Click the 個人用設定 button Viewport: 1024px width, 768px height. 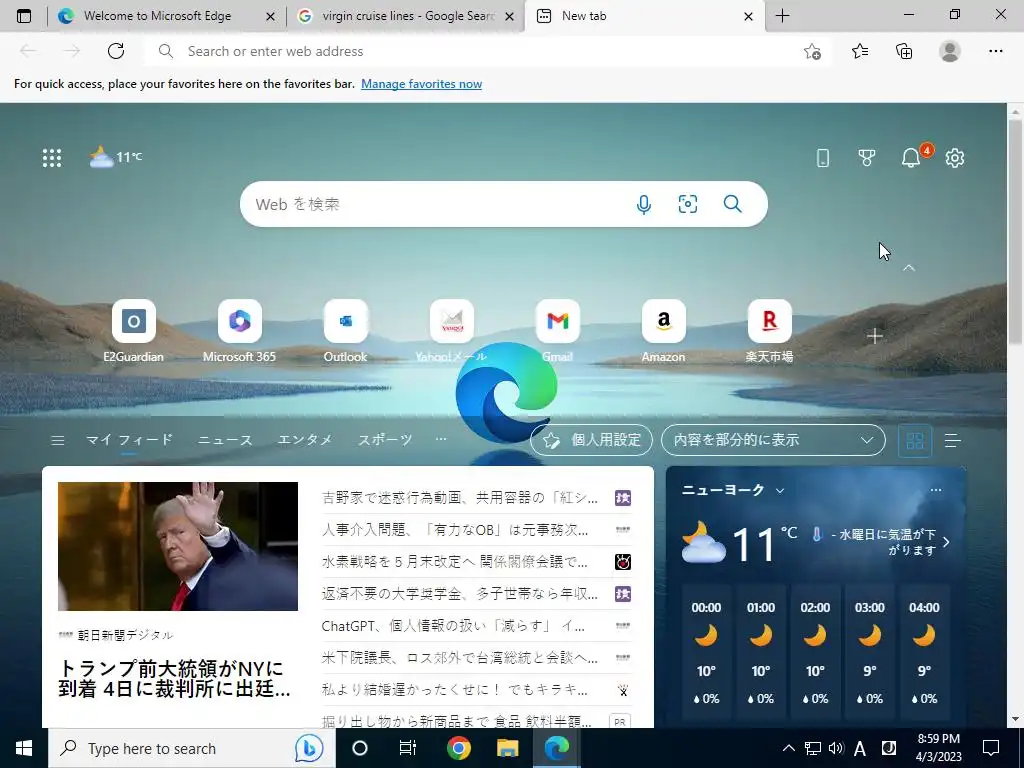592,440
